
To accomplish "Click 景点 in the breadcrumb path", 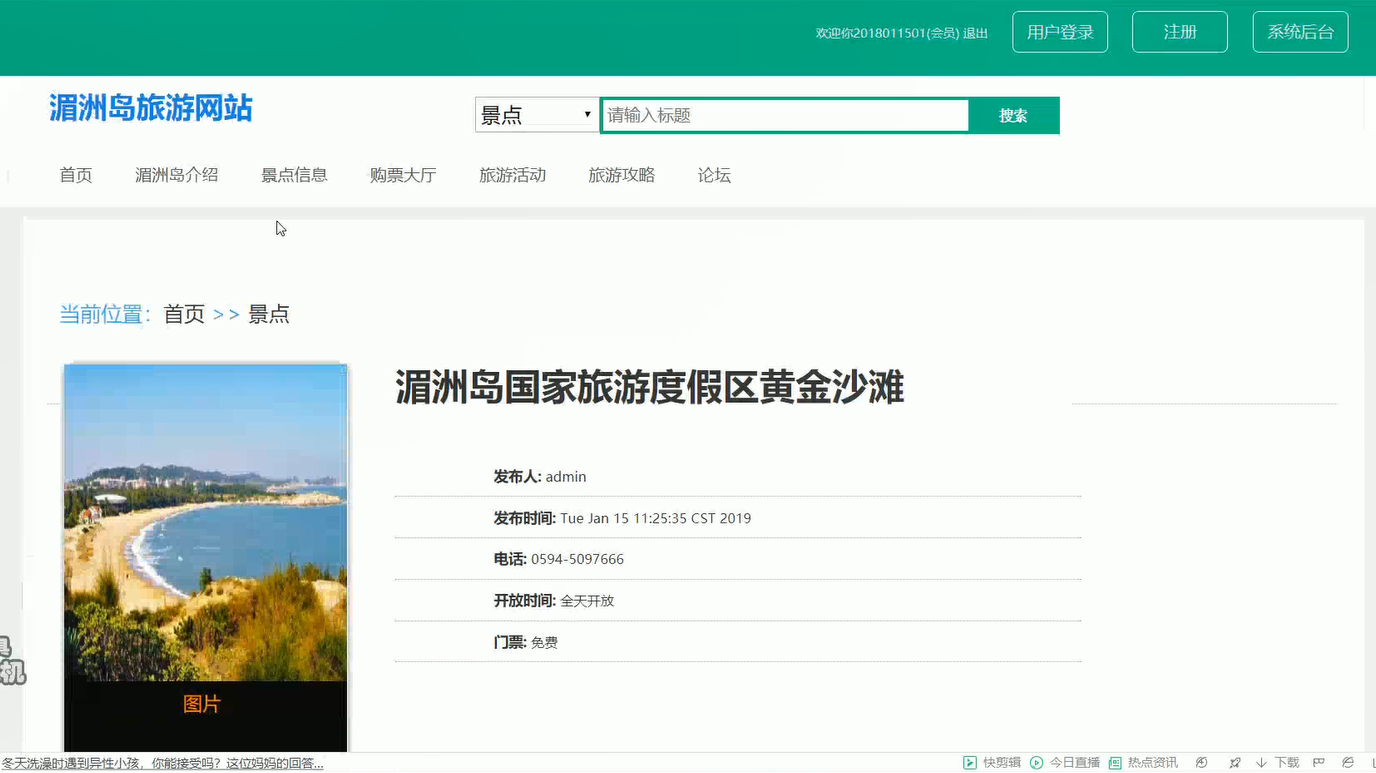I will tap(269, 314).
